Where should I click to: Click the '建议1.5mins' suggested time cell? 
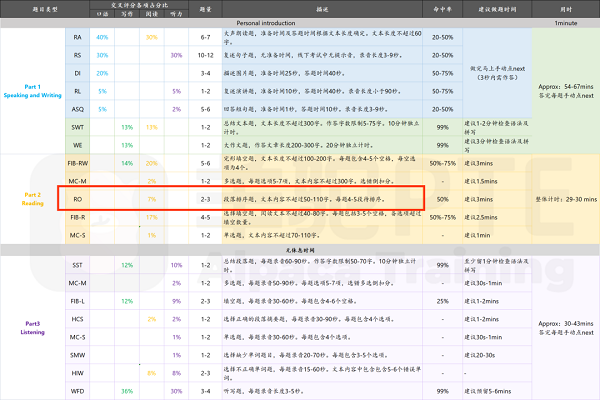point(481,181)
